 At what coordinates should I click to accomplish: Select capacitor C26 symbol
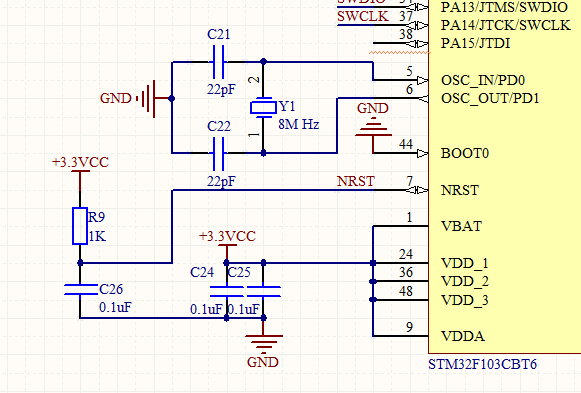tap(80, 290)
